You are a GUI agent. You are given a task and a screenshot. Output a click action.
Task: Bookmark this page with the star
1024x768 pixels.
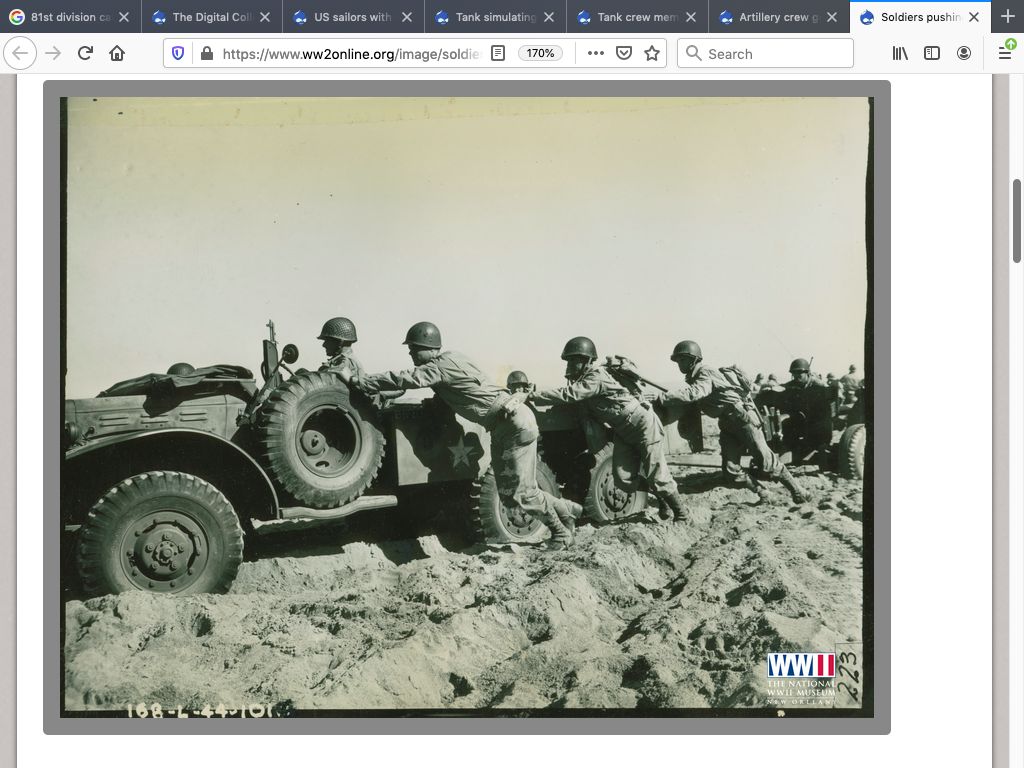point(652,53)
